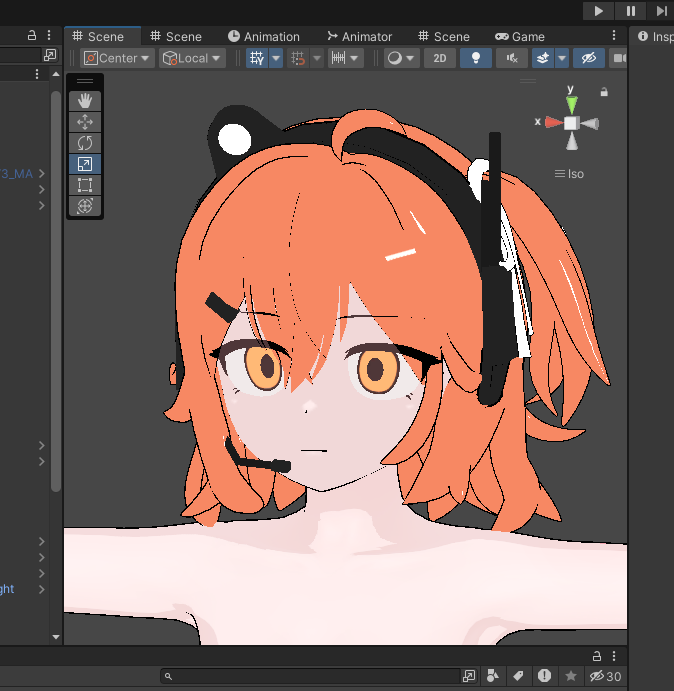The height and width of the screenshot is (691, 674).
Task: Toggle grid snapping
Action: [x=298, y=58]
